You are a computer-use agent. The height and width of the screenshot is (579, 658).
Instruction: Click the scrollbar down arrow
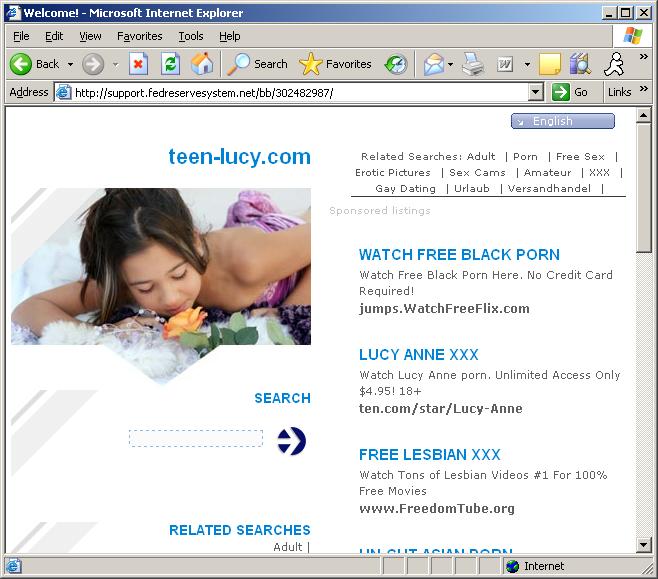643,545
